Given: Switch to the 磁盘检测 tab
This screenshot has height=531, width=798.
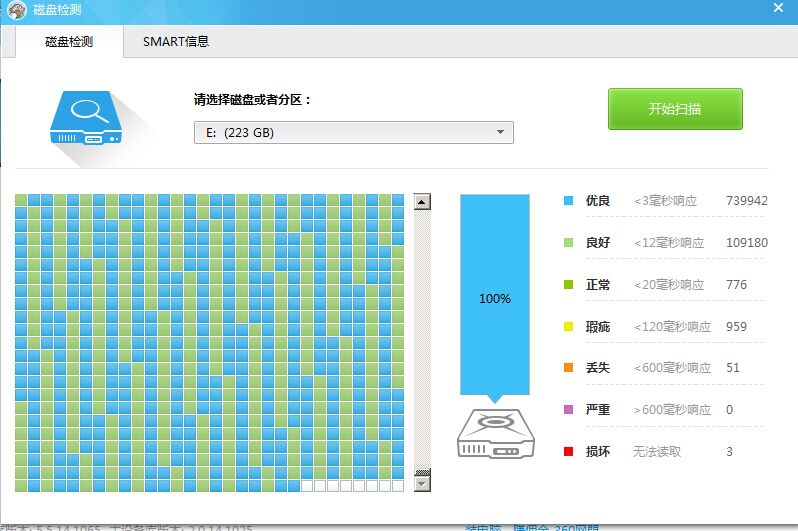Looking at the screenshot, I should [x=69, y=42].
